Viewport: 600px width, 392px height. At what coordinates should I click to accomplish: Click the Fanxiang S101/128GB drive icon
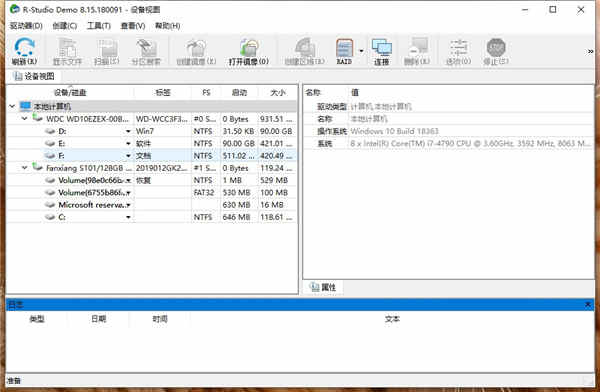[38, 167]
